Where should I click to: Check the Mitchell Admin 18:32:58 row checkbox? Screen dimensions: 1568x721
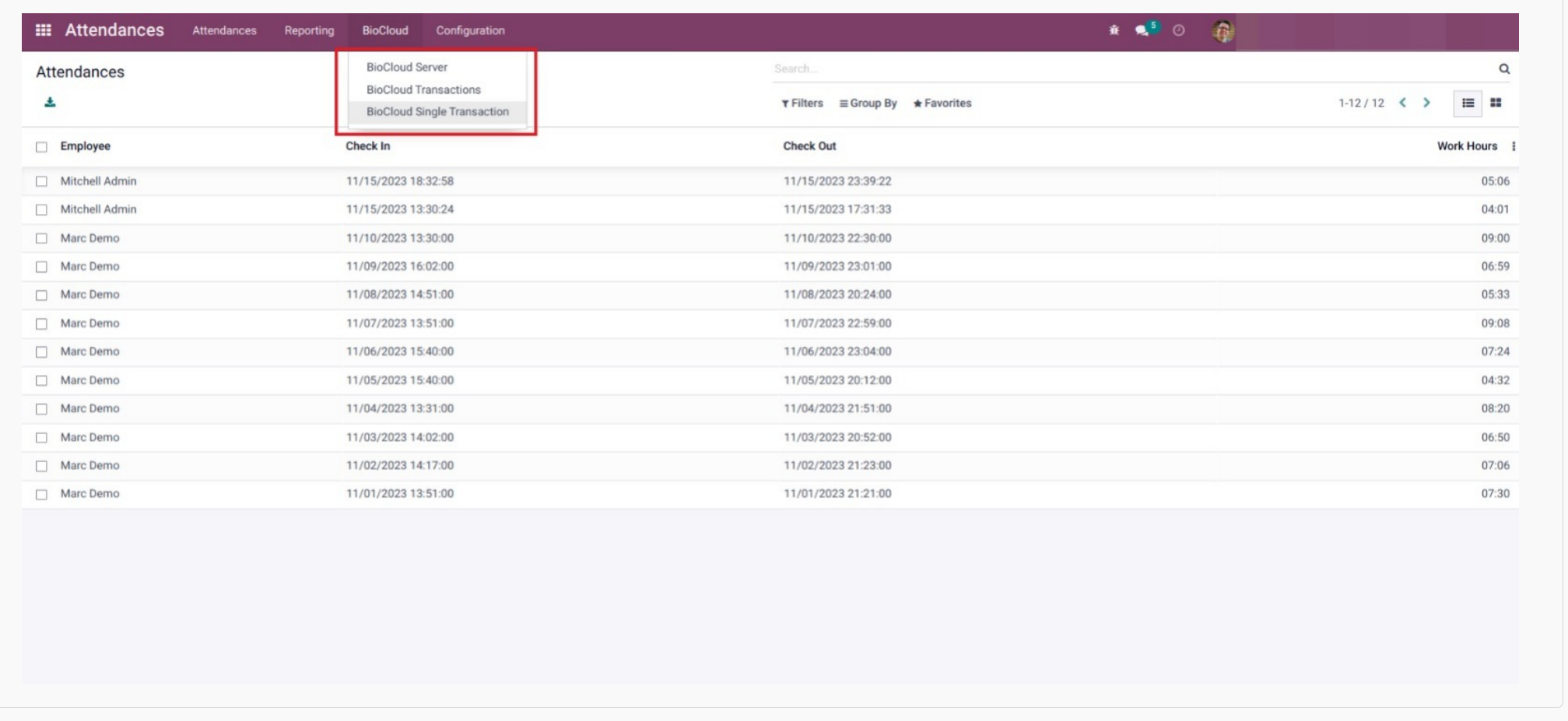click(x=41, y=181)
